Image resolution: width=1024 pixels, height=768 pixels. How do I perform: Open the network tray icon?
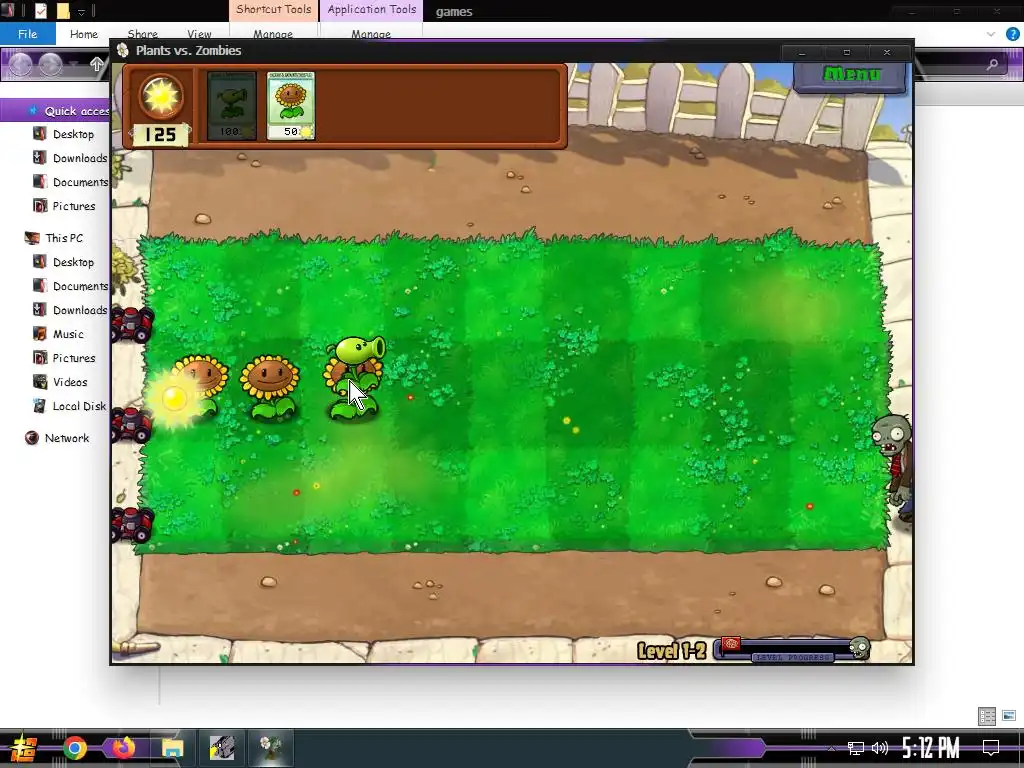855,748
